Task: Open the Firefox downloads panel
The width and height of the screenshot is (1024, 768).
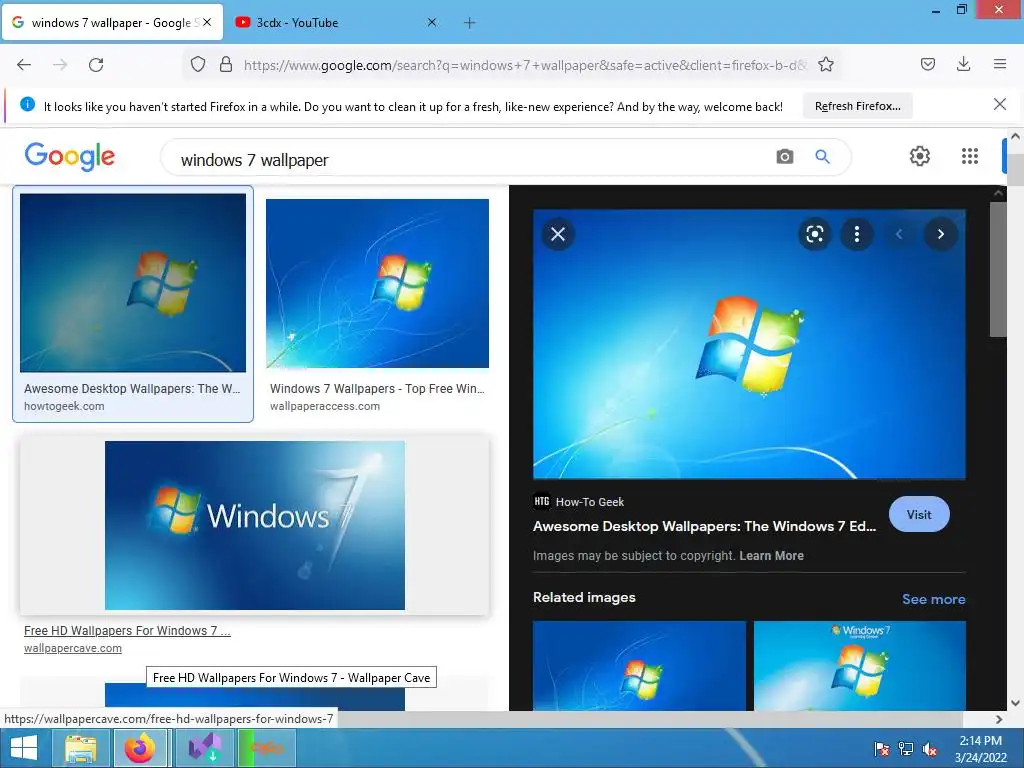Action: (963, 64)
